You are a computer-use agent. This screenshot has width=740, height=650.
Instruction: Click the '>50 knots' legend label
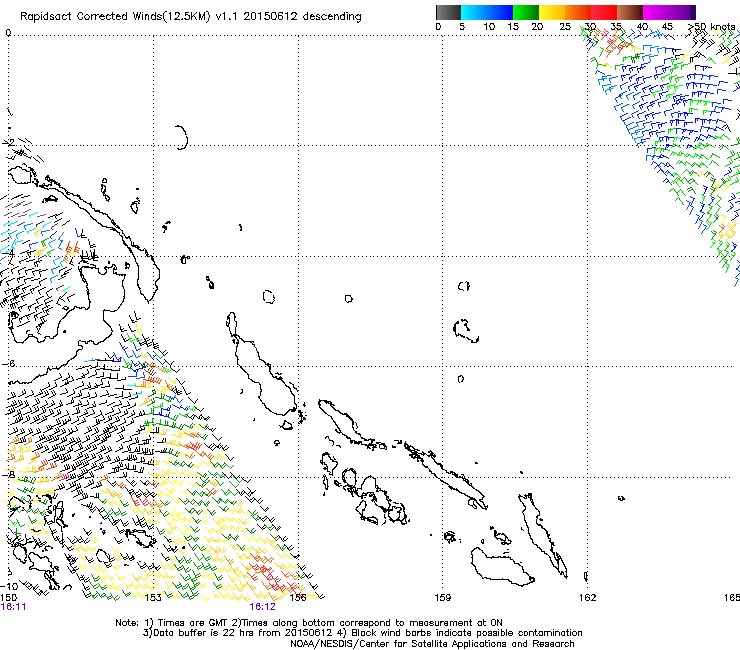pyautogui.click(x=711, y=27)
